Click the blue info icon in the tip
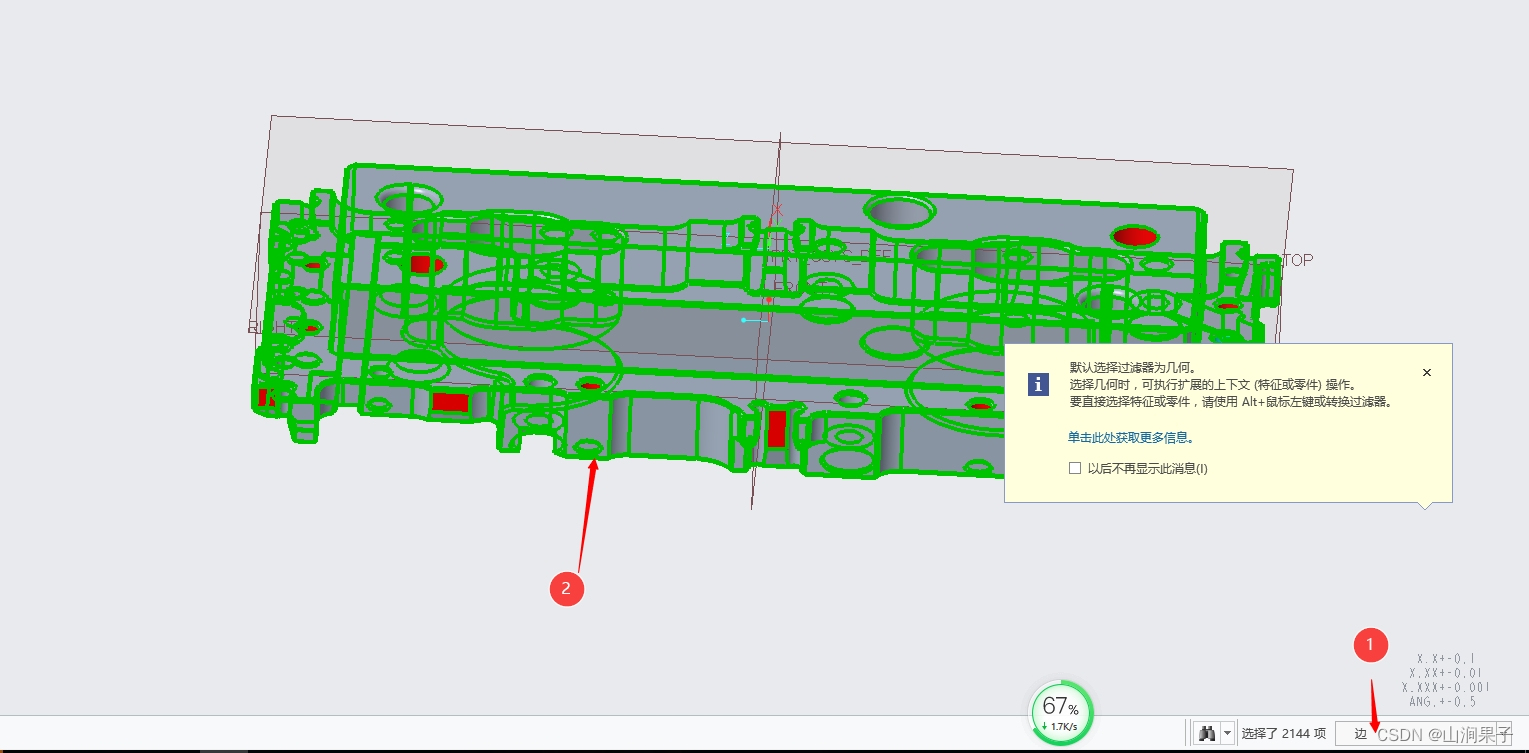 (1039, 384)
